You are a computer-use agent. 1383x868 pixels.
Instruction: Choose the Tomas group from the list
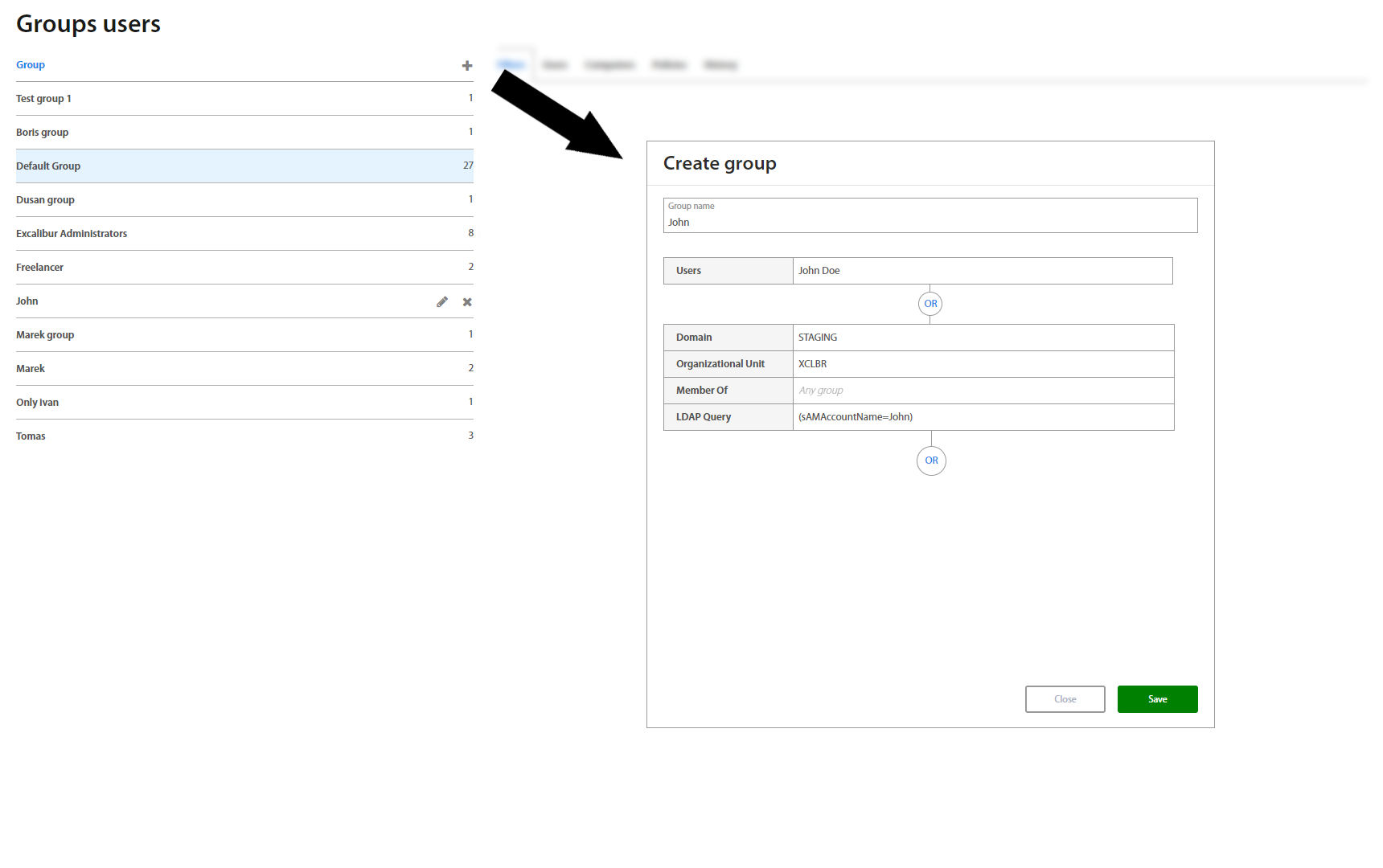pyautogui.click(x=31, y=436)
